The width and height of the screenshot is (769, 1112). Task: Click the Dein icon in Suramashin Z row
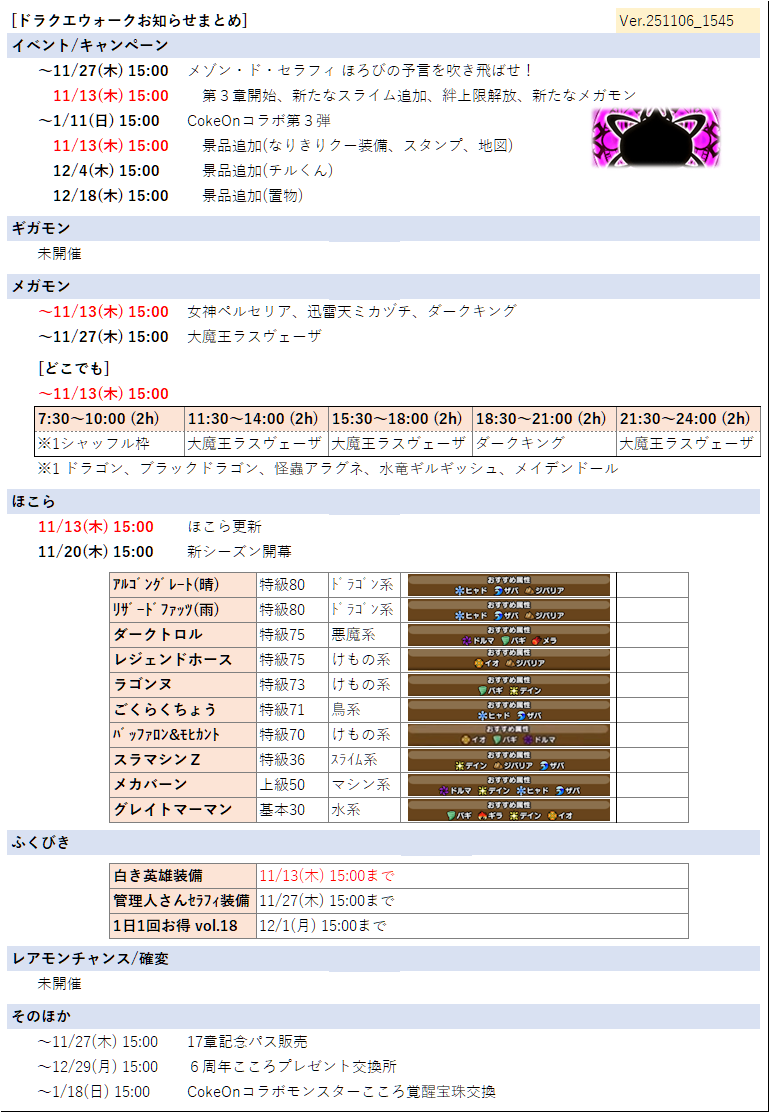point(459,765)
